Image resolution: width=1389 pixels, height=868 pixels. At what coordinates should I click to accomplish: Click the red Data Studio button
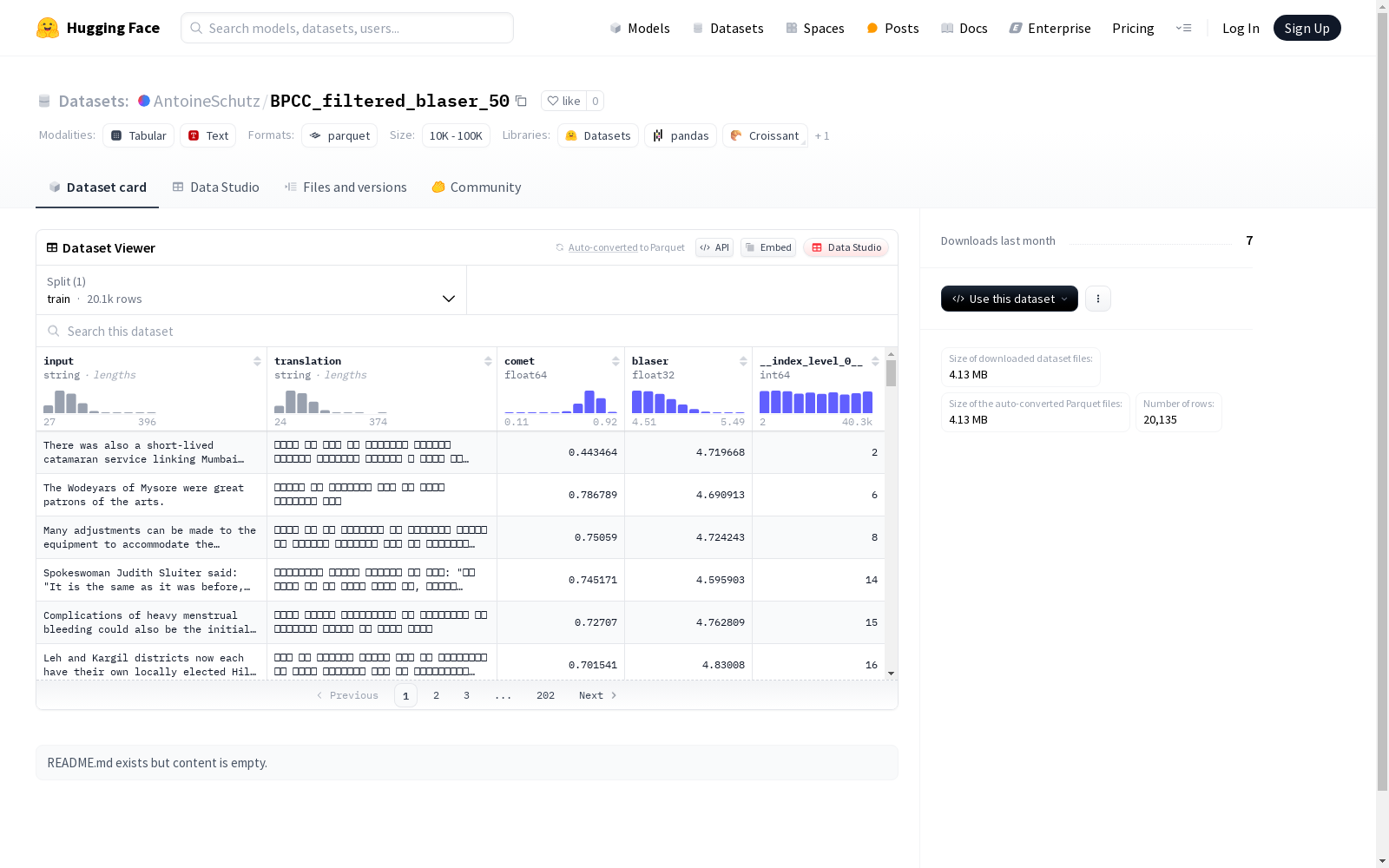click(846, 247)
